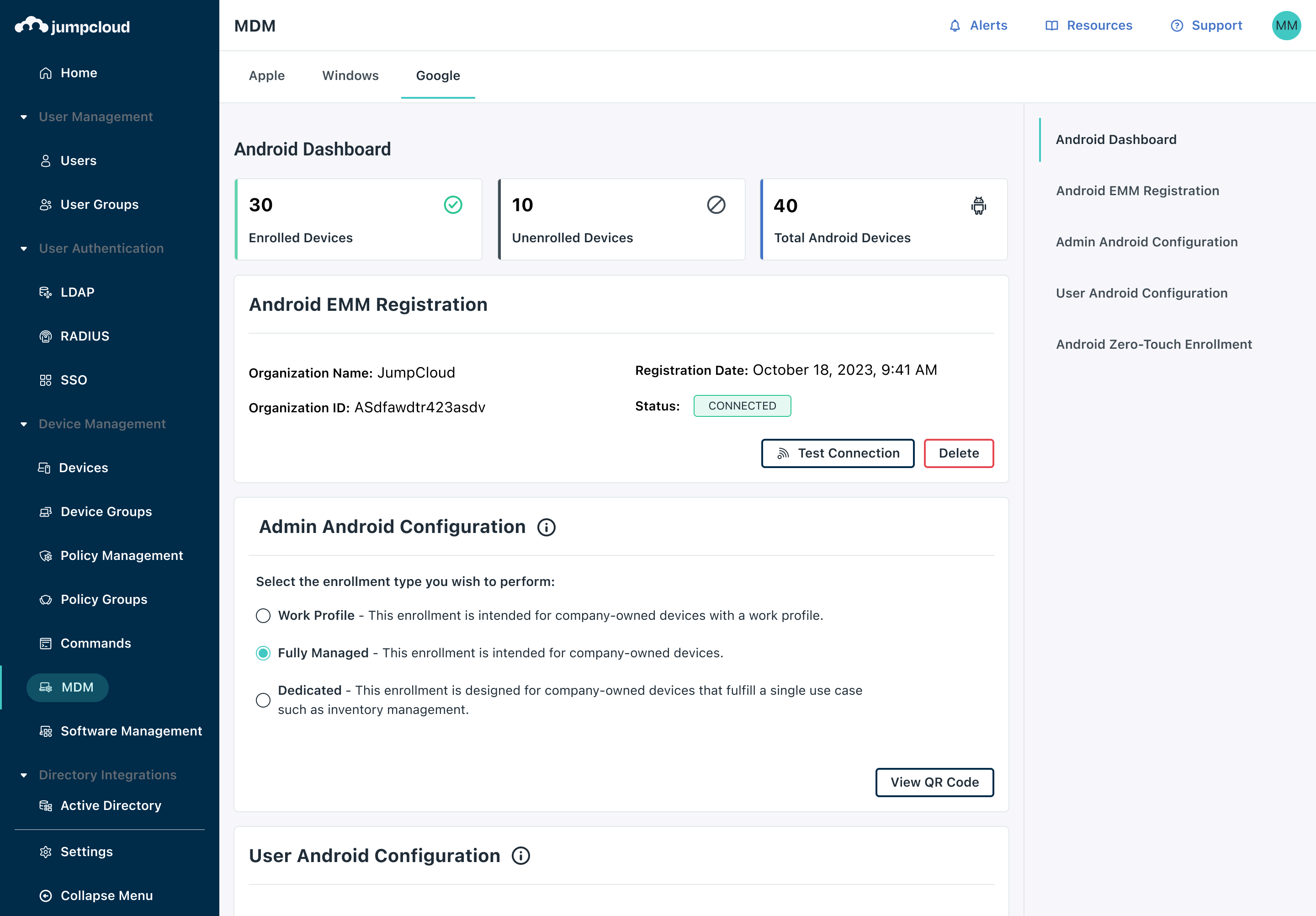Screen dimensions: 1316x916
Task: Switch to the Apple tab
Action: (266, 76)
